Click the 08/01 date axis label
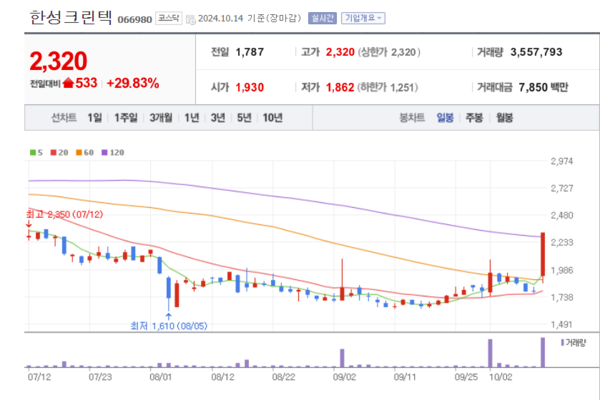This screenshot has height=400, width=600. coord(161,377)
